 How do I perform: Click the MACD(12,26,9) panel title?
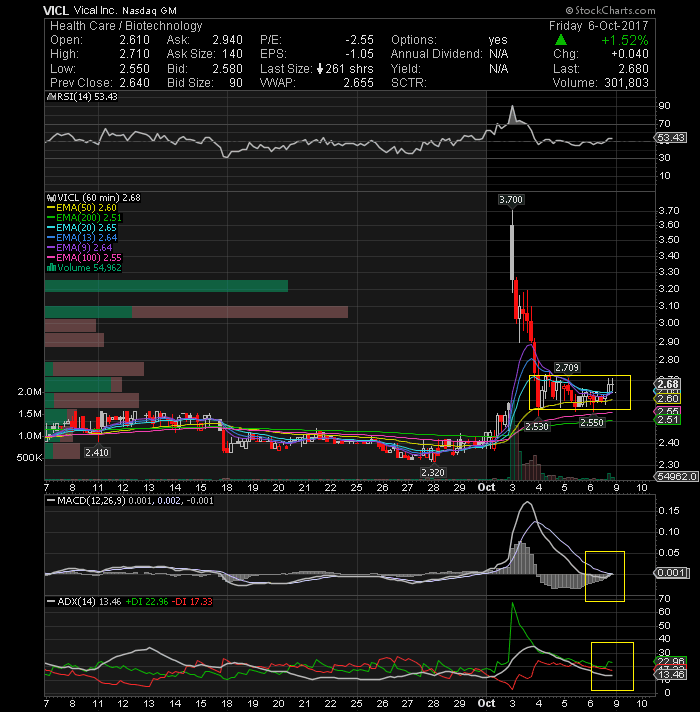(x=91, y=501)
